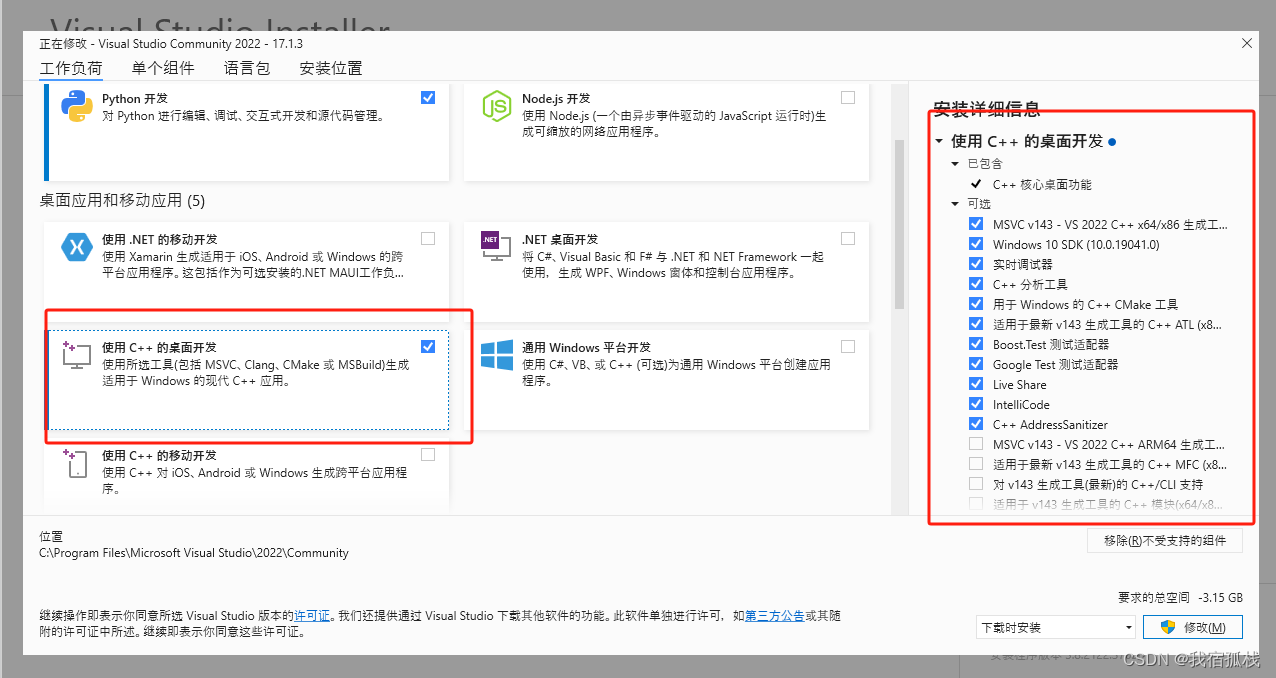This screenshot has width=1276, height=678.
Task: Click the Xamarin .NET mobile development icon
Action: point(77,246)
